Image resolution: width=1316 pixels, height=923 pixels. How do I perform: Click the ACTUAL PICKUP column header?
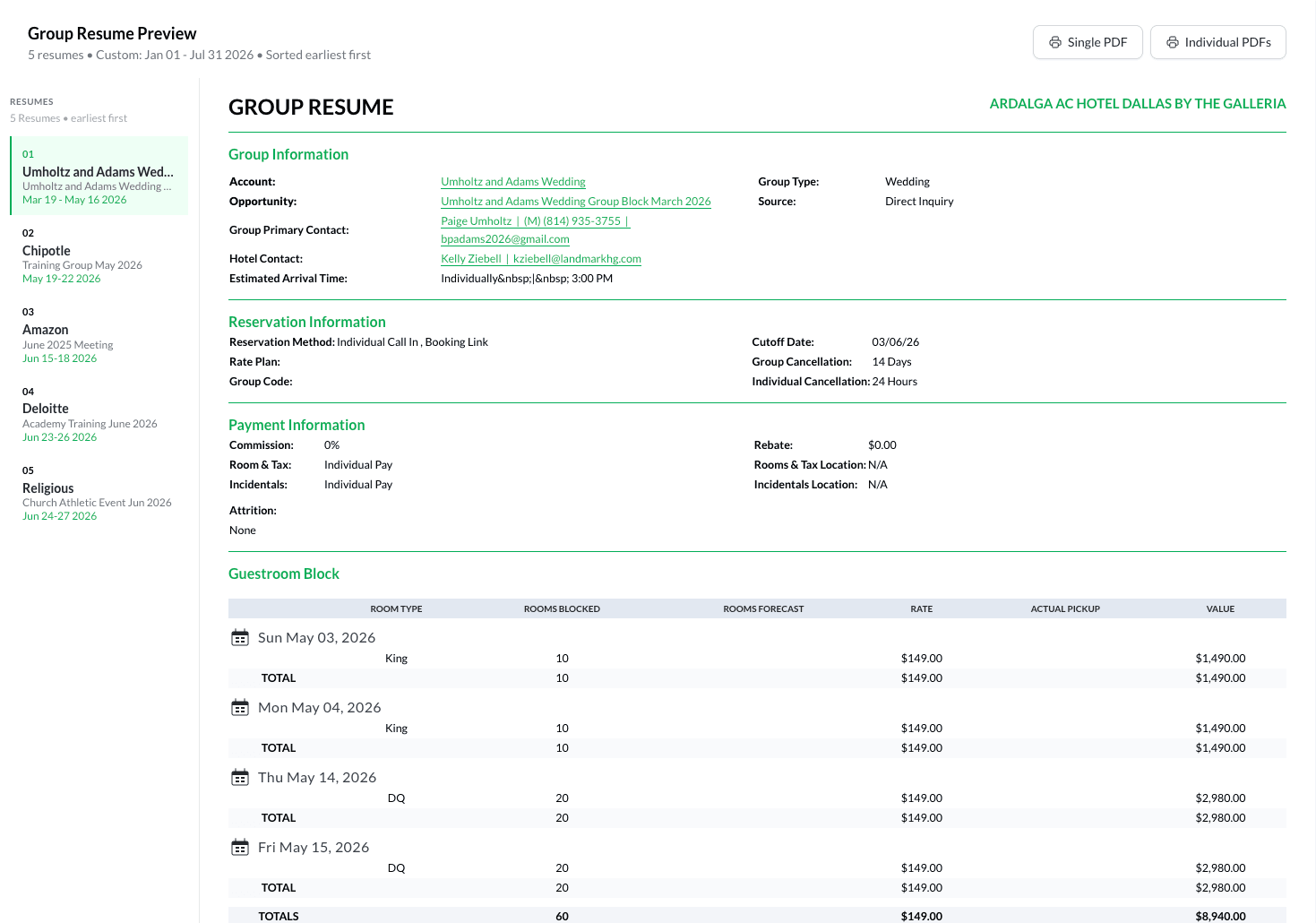click(x=1065, y=609)
